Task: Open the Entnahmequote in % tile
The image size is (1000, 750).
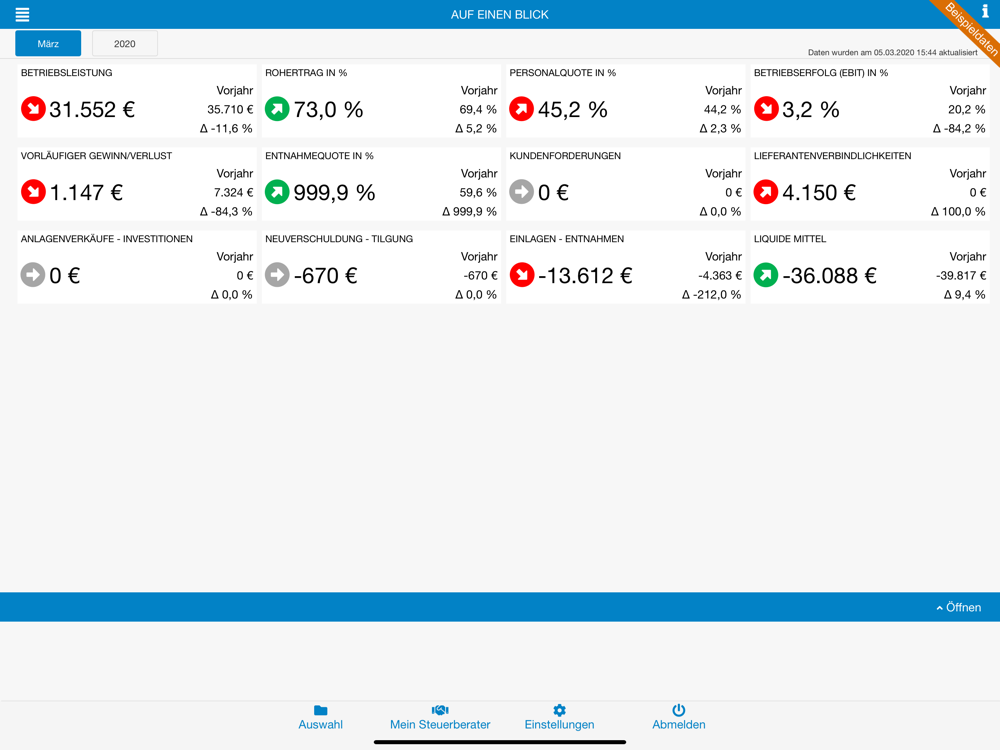Action: click(x=381, y=184)
